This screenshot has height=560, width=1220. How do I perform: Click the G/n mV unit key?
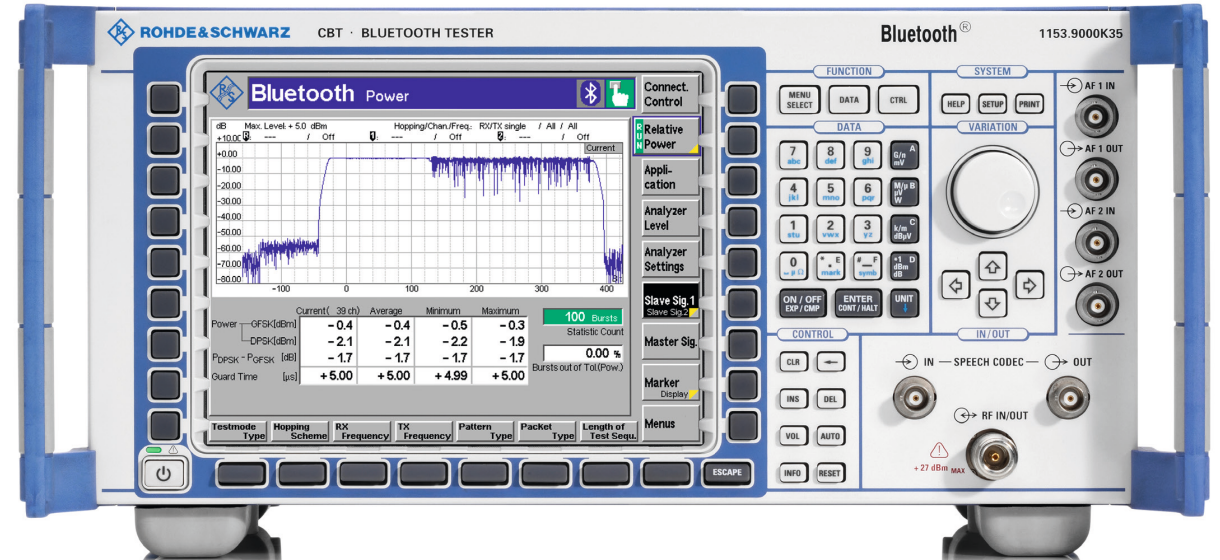point(904,154)
